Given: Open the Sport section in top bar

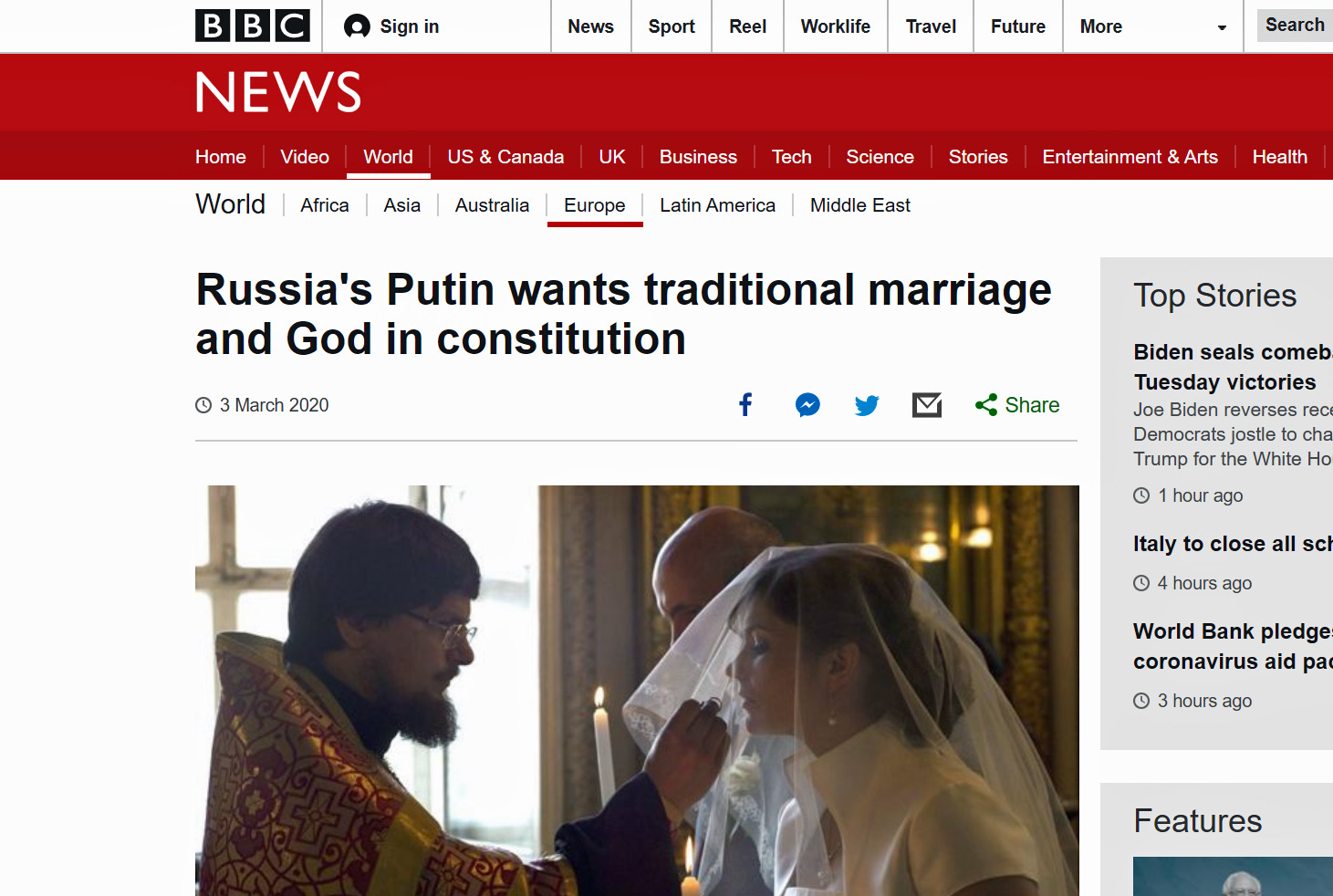Looking at the screenshot, I should [672, 26].
